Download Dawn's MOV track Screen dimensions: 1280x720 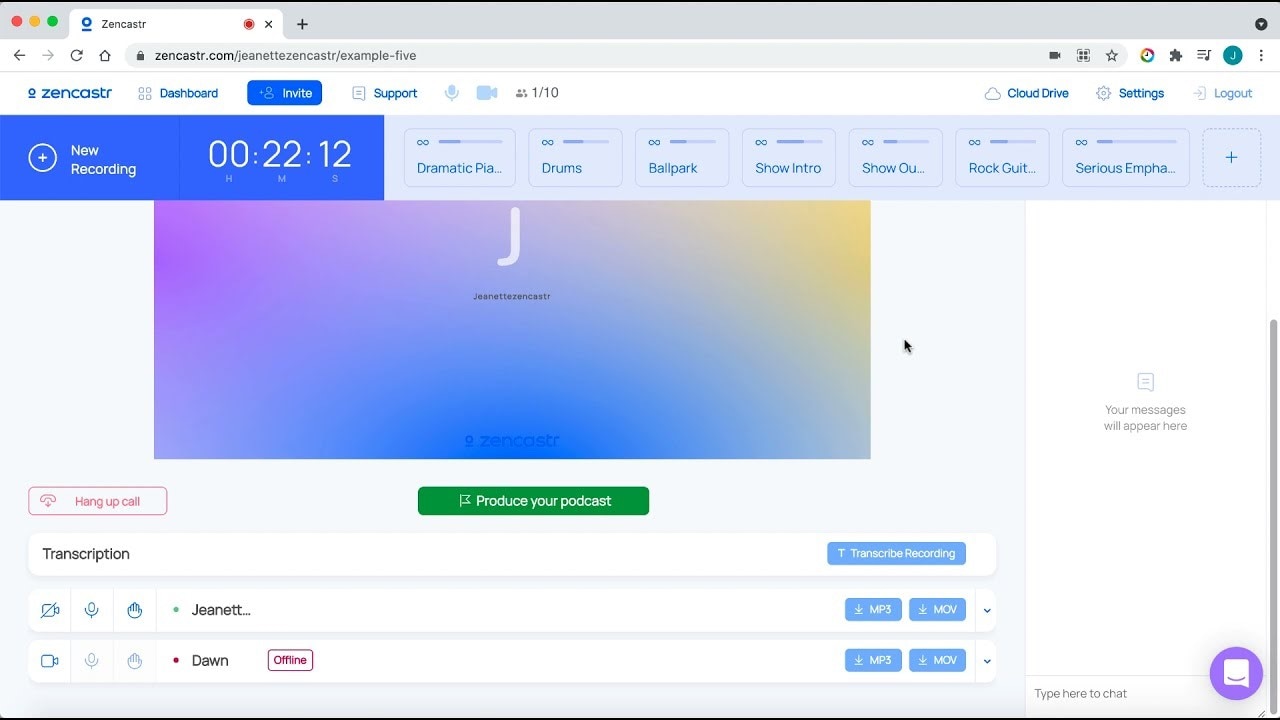pos(937,660)
